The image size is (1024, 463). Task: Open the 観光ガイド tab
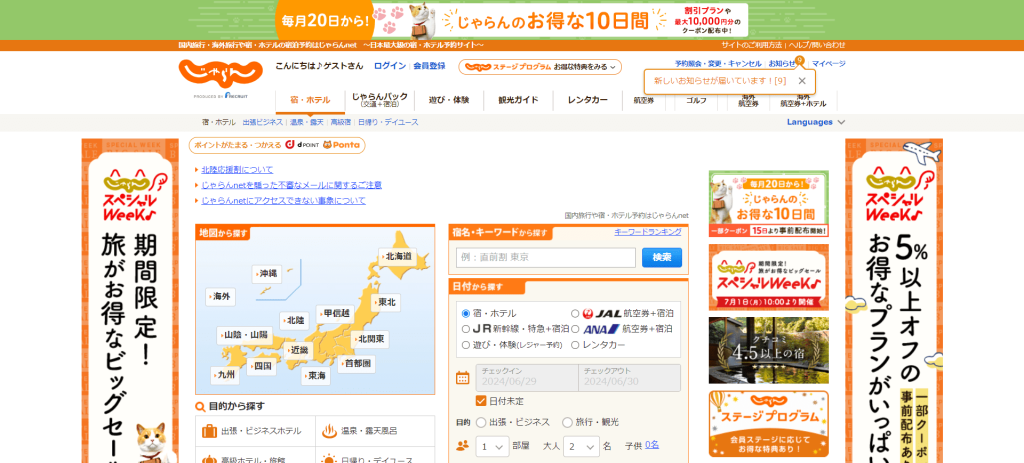(x=518, y=100)
